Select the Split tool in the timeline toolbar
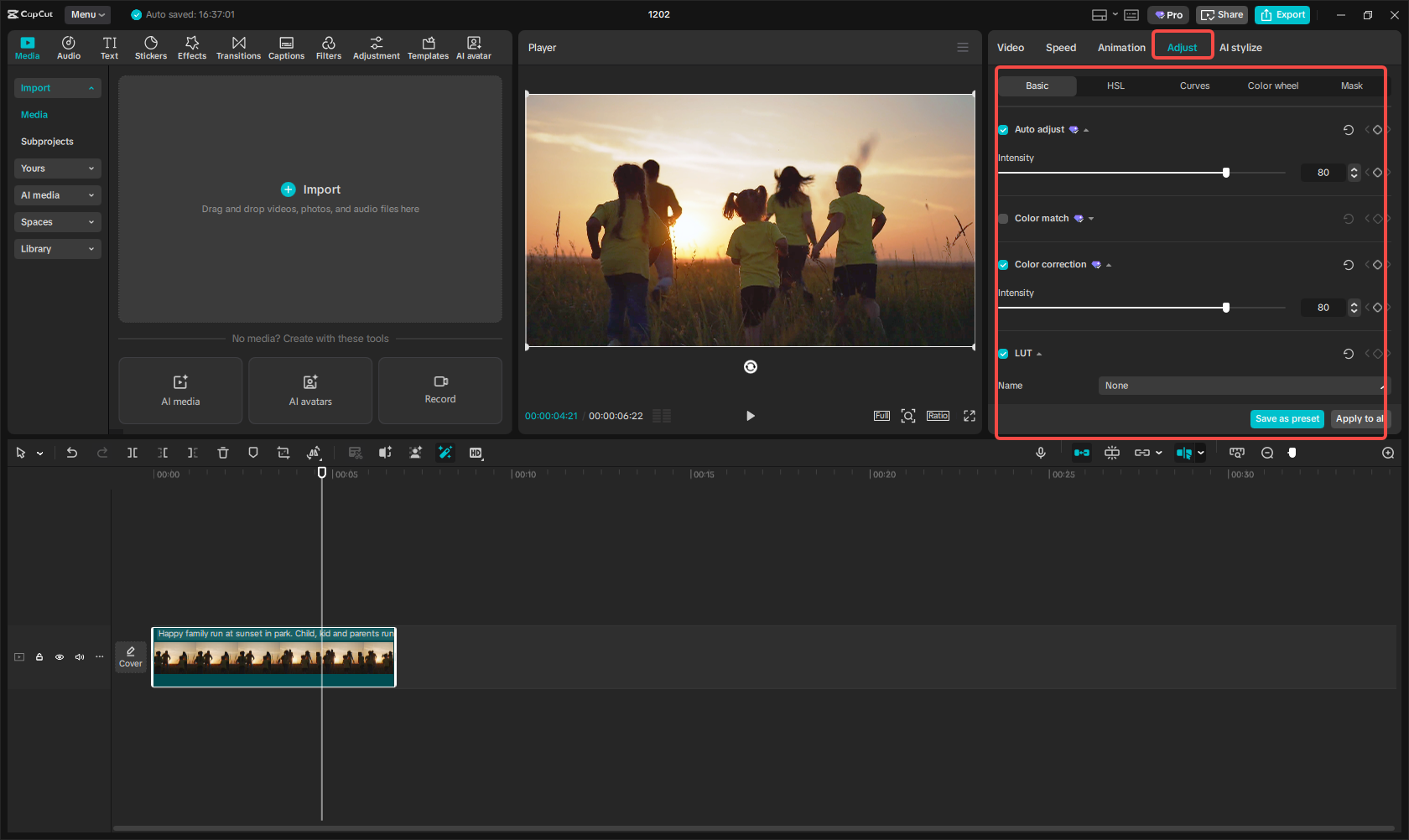This screenshot has height=840, width=1409. point(133,453)
